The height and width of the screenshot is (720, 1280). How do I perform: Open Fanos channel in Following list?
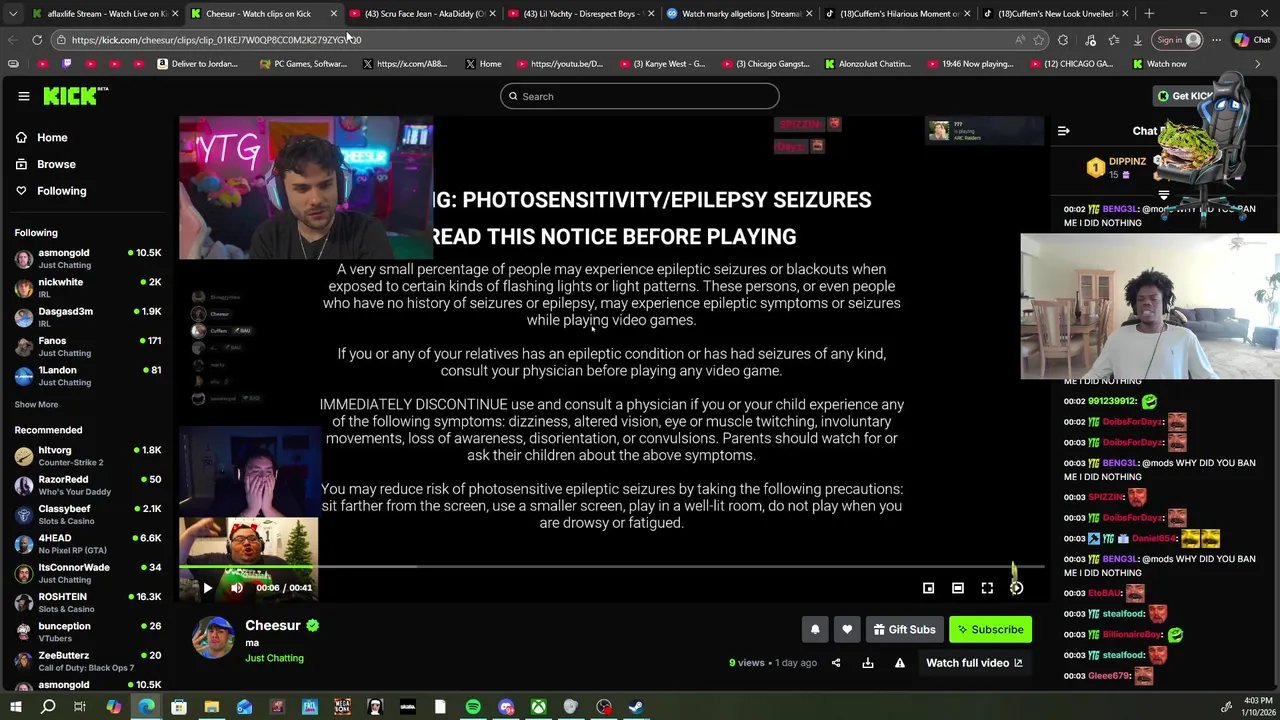point(87,346)
